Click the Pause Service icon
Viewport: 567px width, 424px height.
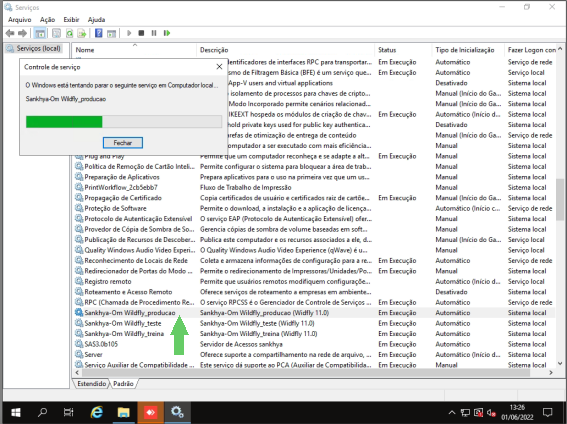pyautogui.click(x=154, y=33)
